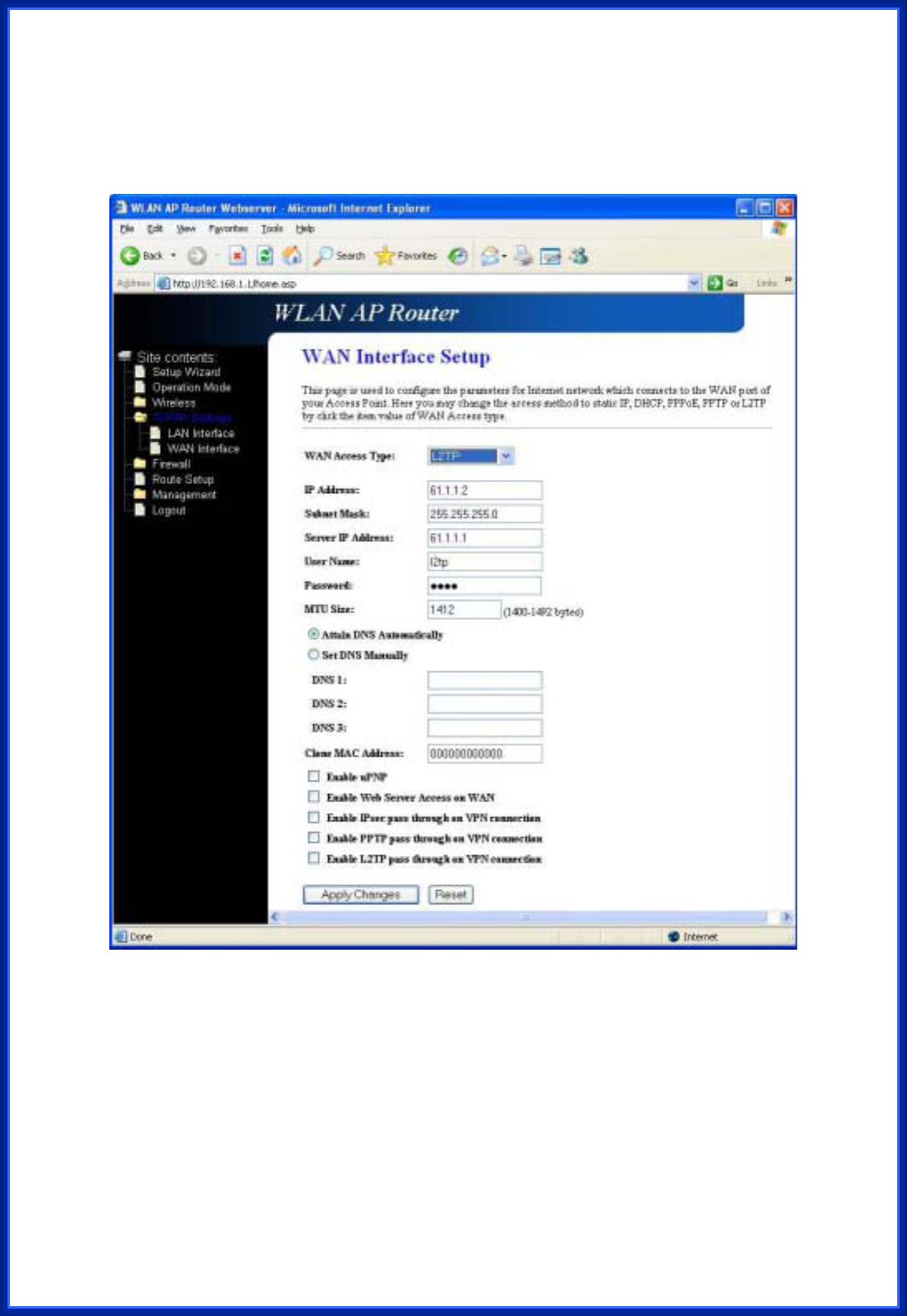Enable L2TP pass through checkbox
The image size is (907, 1316).
pos(314,859)
